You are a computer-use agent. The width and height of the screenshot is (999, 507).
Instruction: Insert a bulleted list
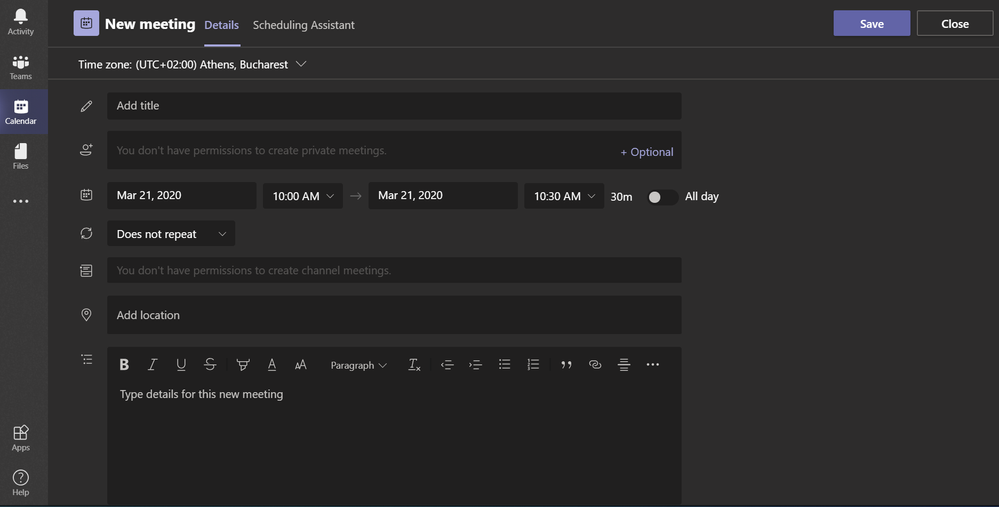click(505, 364)
